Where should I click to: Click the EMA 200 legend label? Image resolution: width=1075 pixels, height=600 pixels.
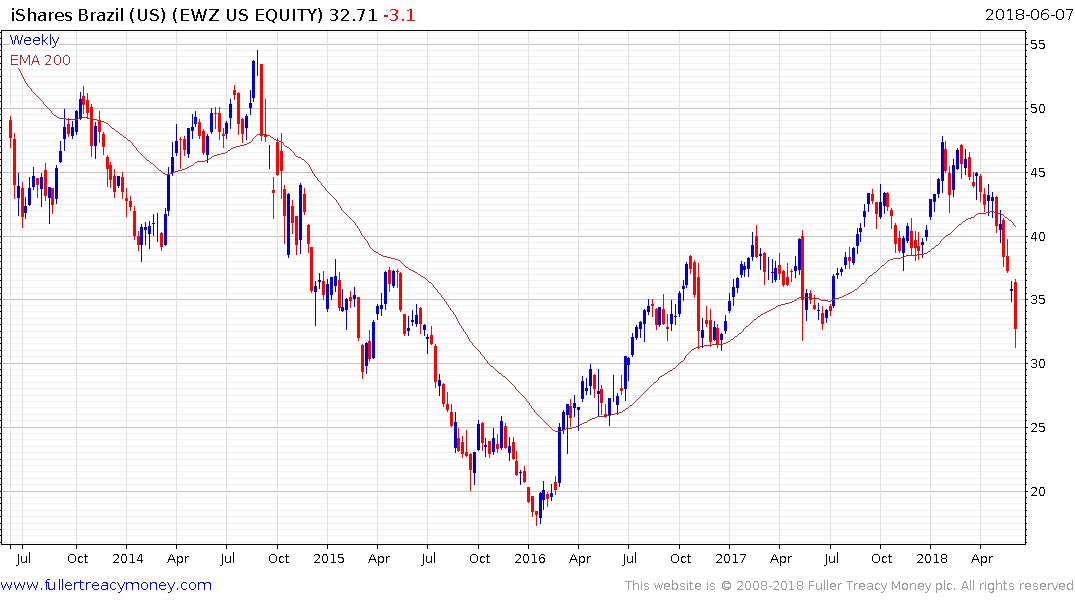click(40, 60)
